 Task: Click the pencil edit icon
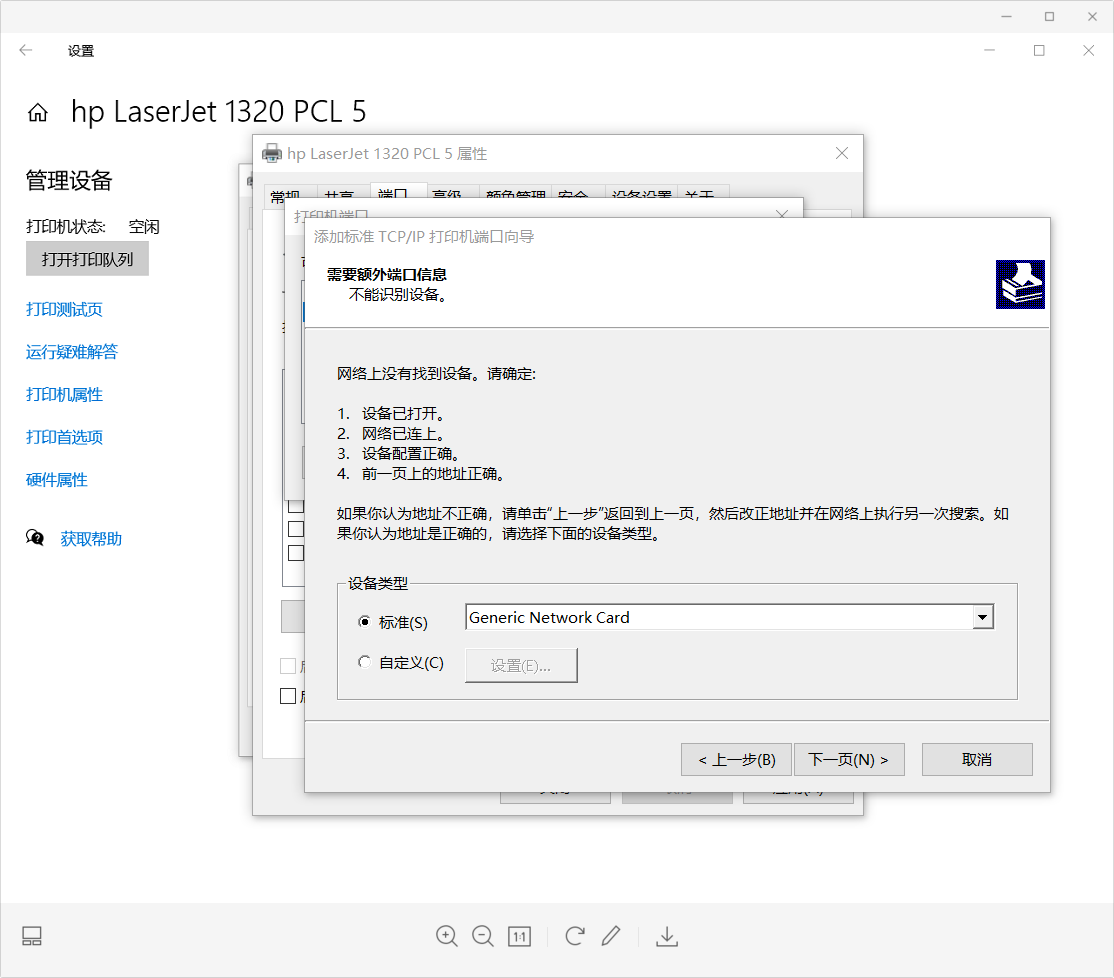point(611,936)
